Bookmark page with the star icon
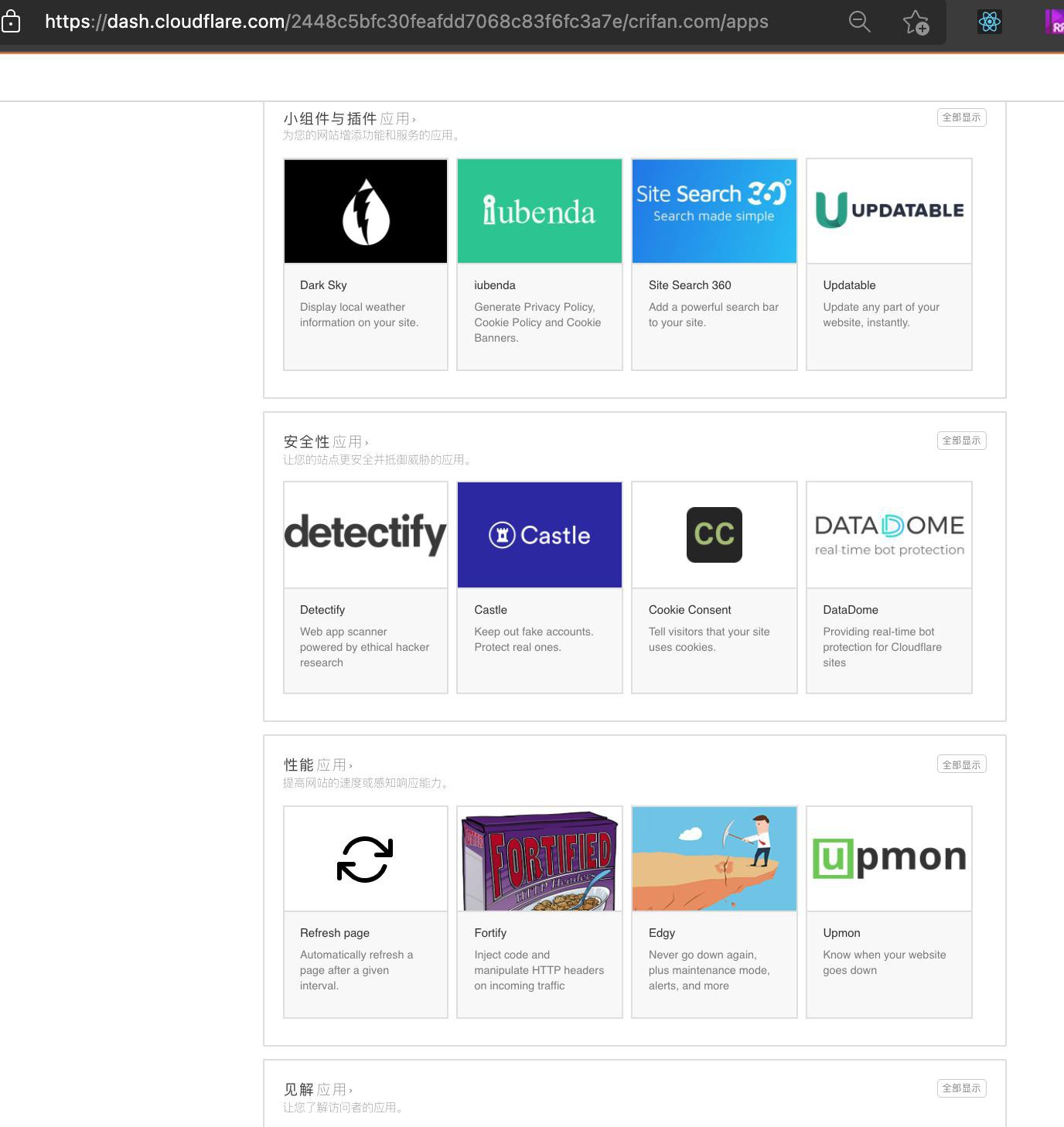The height and width of the screenshot is (1127, 1064). 916,22
